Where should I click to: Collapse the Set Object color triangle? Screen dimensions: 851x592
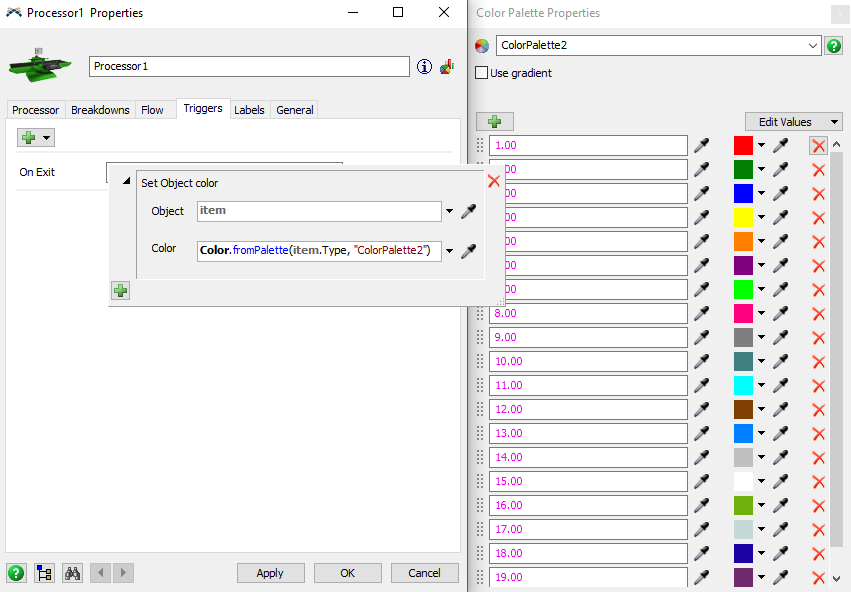click(x=126, y=181)
